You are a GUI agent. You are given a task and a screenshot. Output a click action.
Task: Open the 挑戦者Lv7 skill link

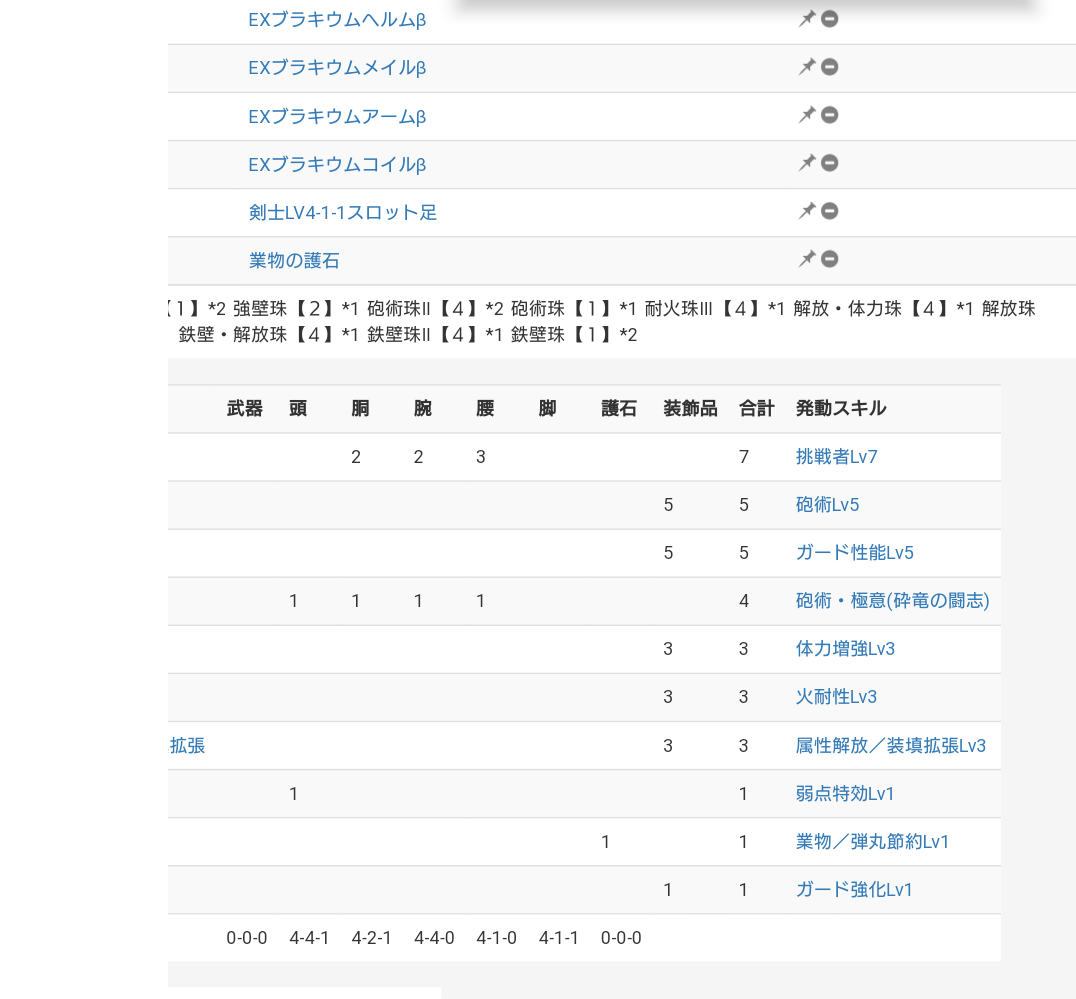[837, 457]
